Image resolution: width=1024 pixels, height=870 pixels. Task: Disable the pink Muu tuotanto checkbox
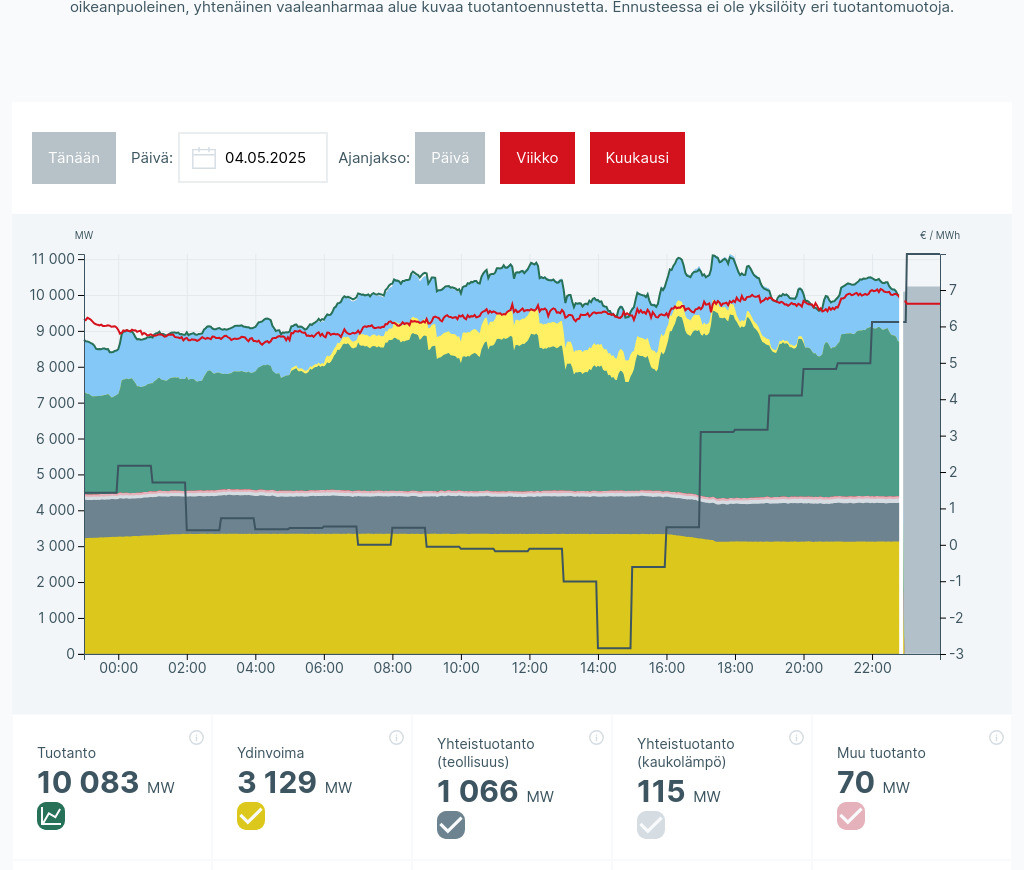[x=851, y=816]
